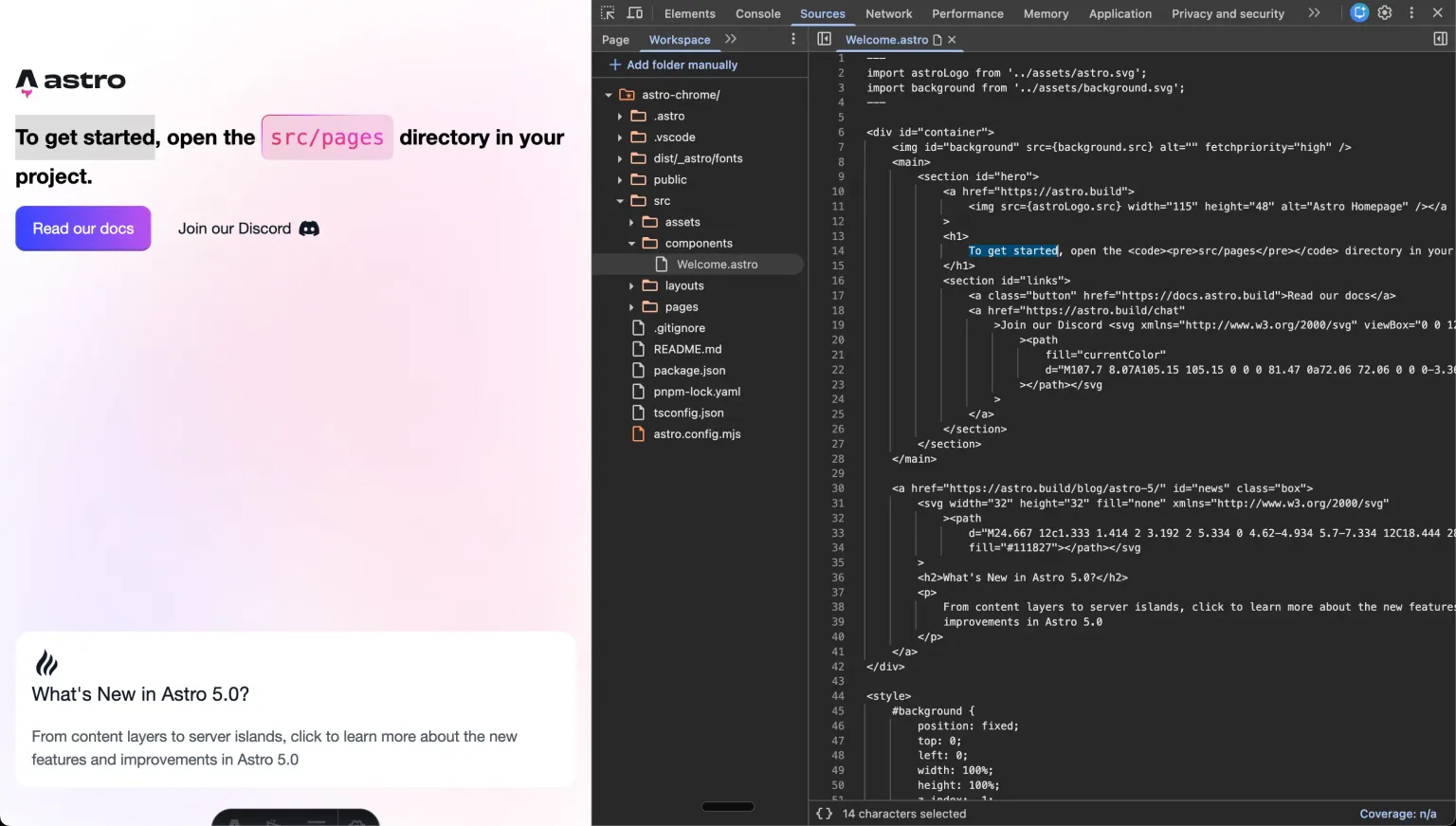1456x826 pixels.
Task: Click the plus icon beside Add folder manually
Action: (x=613, y=64)
